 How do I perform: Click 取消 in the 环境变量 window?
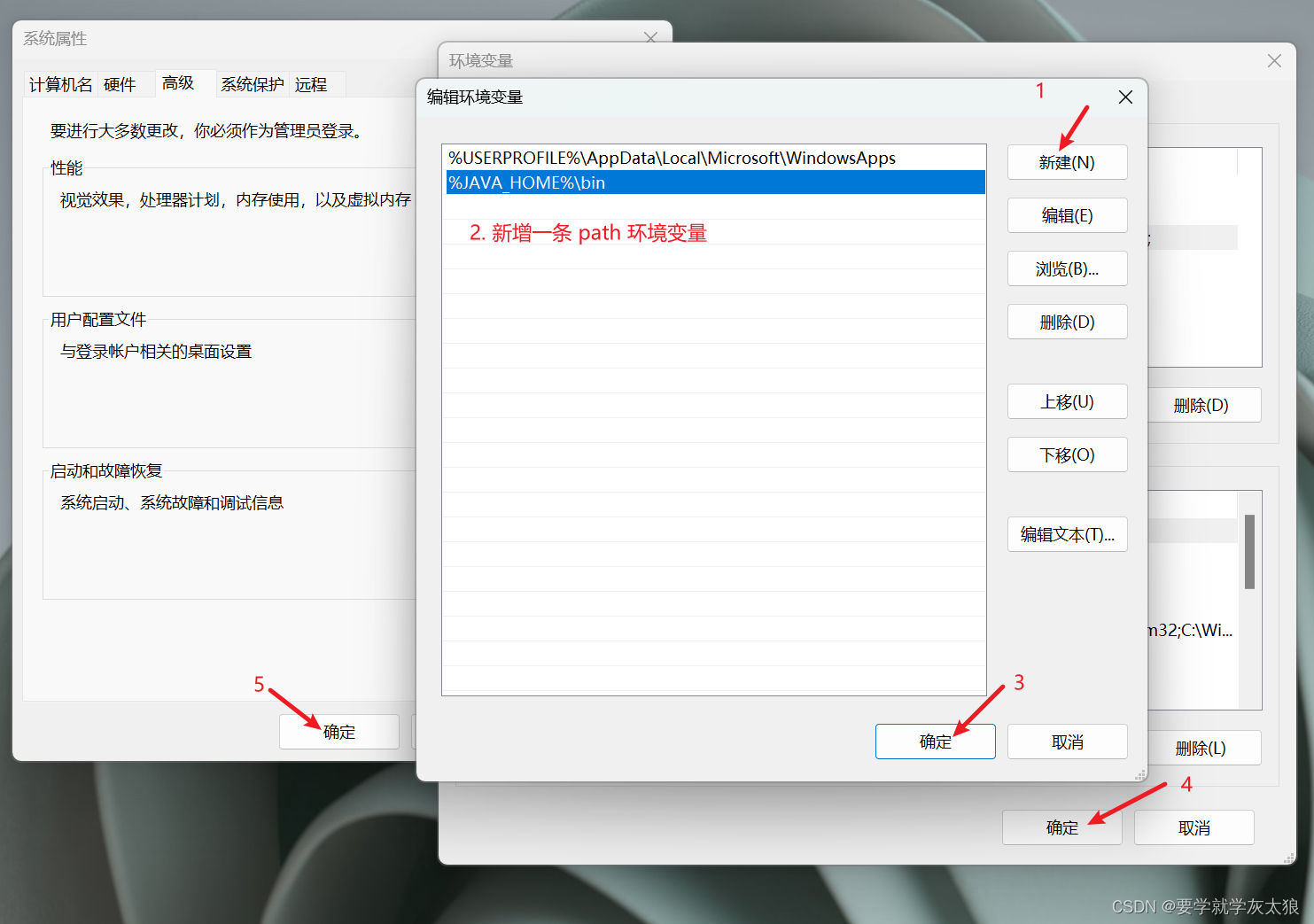click(x=1193, y=827)
